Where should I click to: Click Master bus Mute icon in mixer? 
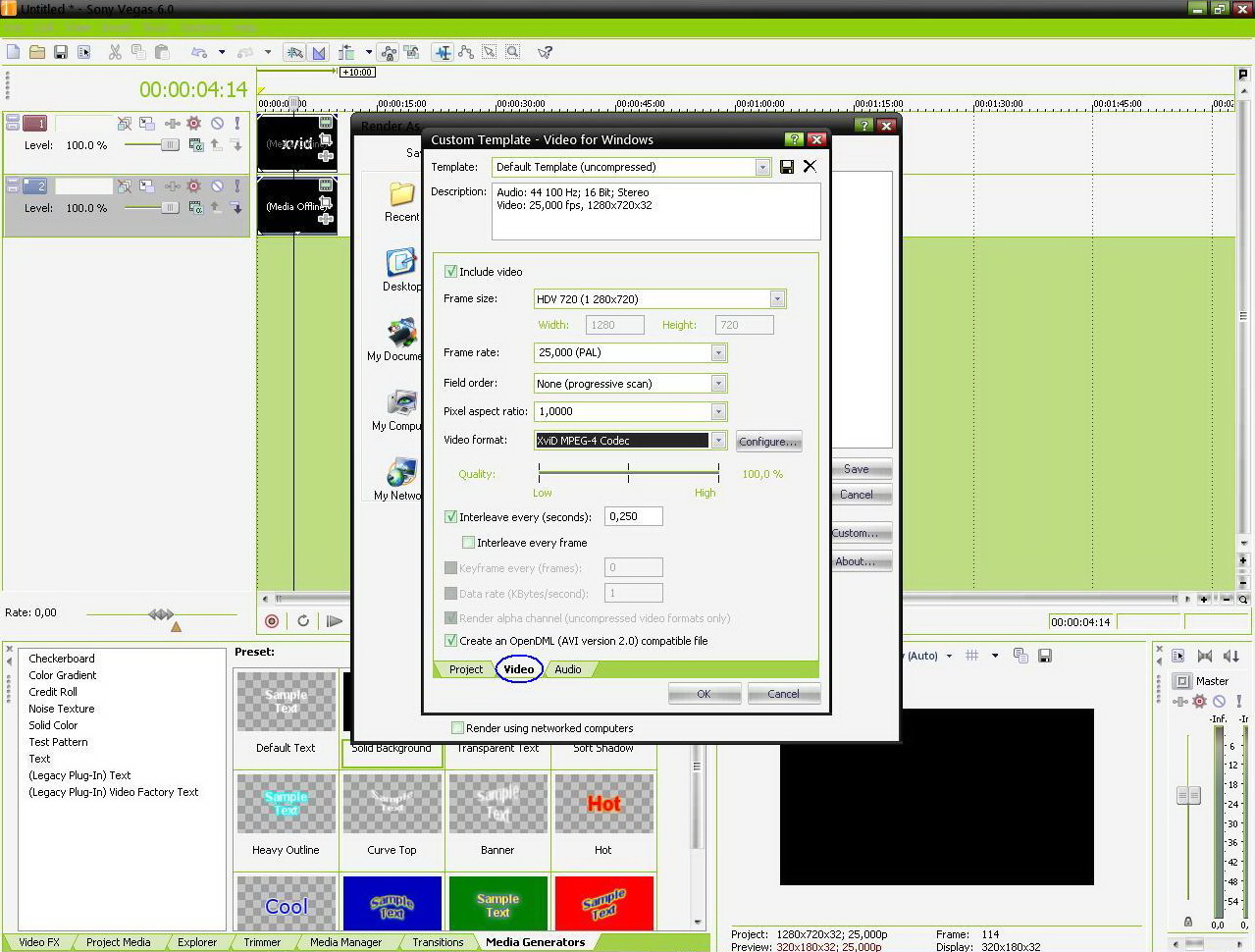pyautogui.click(x=1219, y=701)
